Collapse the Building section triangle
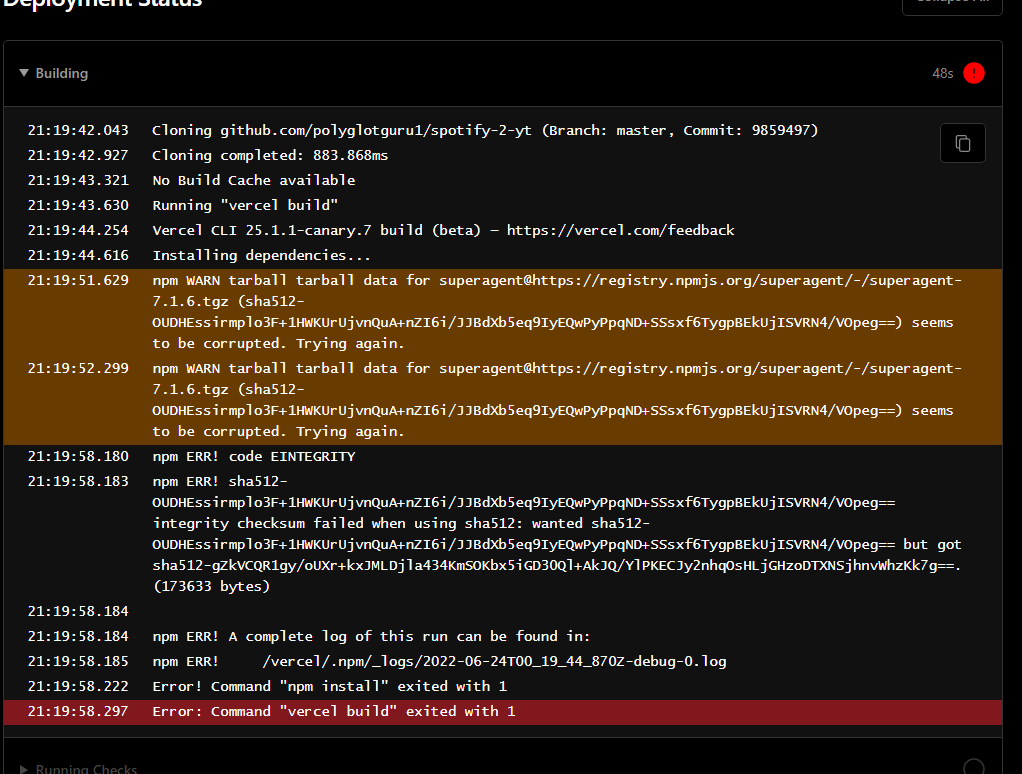Screen dimensions: 1022x774 (24, 73)
